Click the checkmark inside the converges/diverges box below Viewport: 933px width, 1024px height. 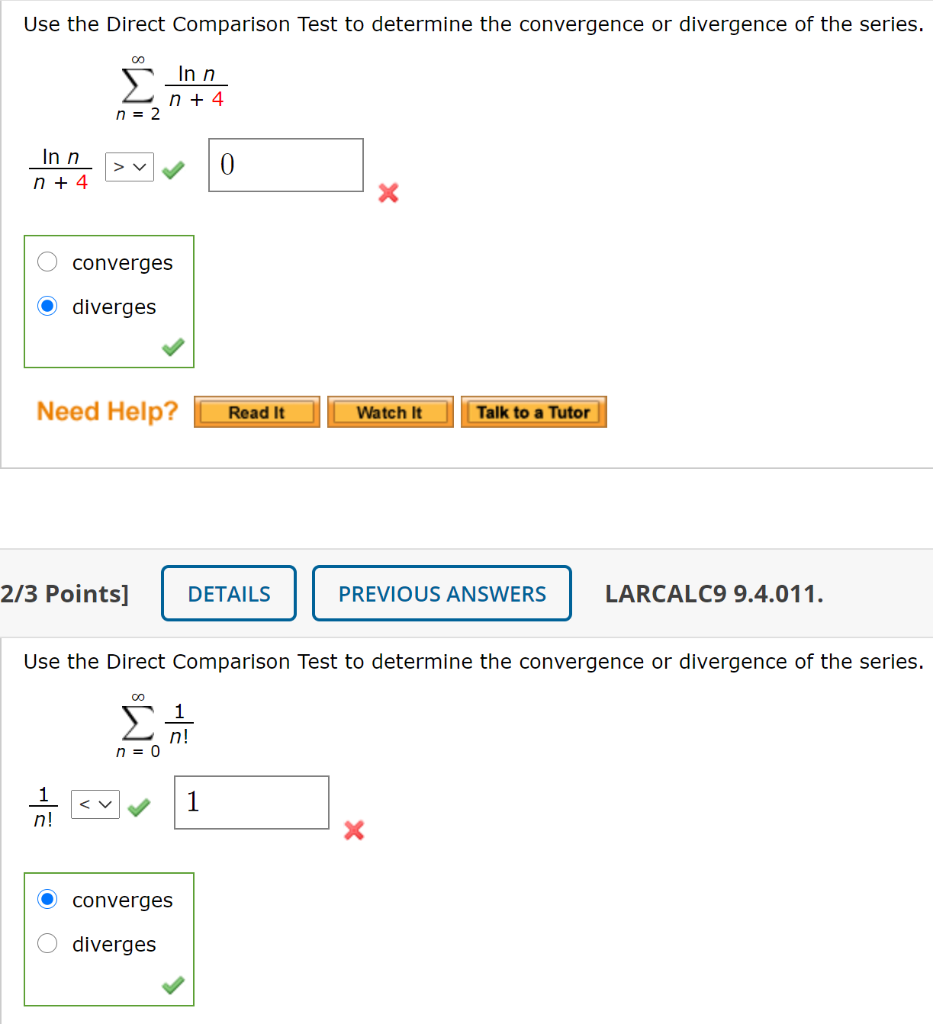(x=171, y=985)
